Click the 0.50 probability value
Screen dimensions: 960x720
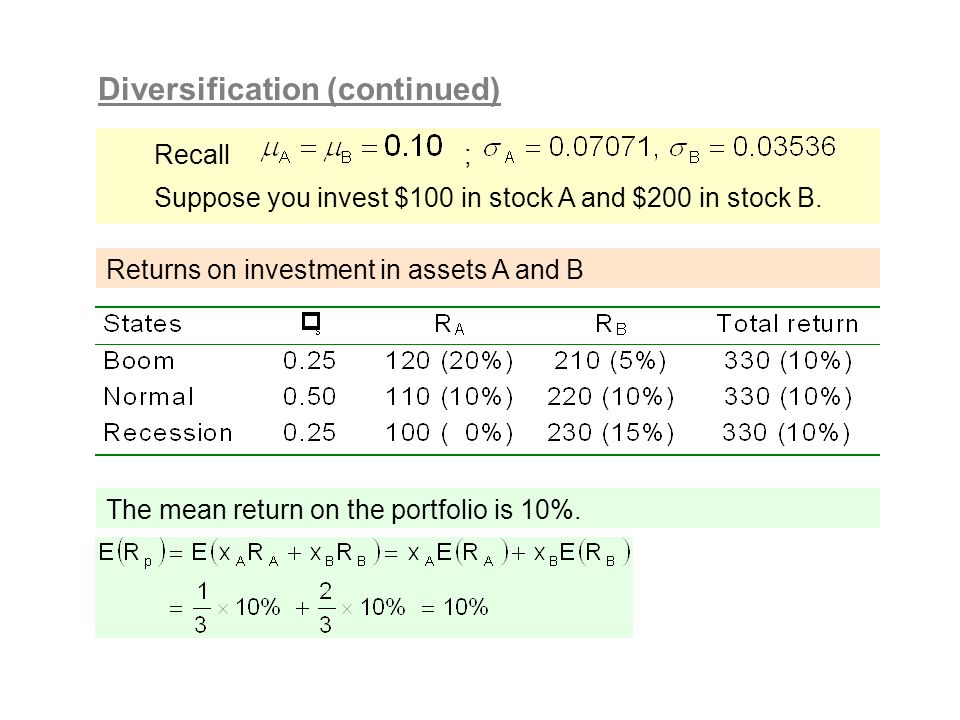[309, 397]
